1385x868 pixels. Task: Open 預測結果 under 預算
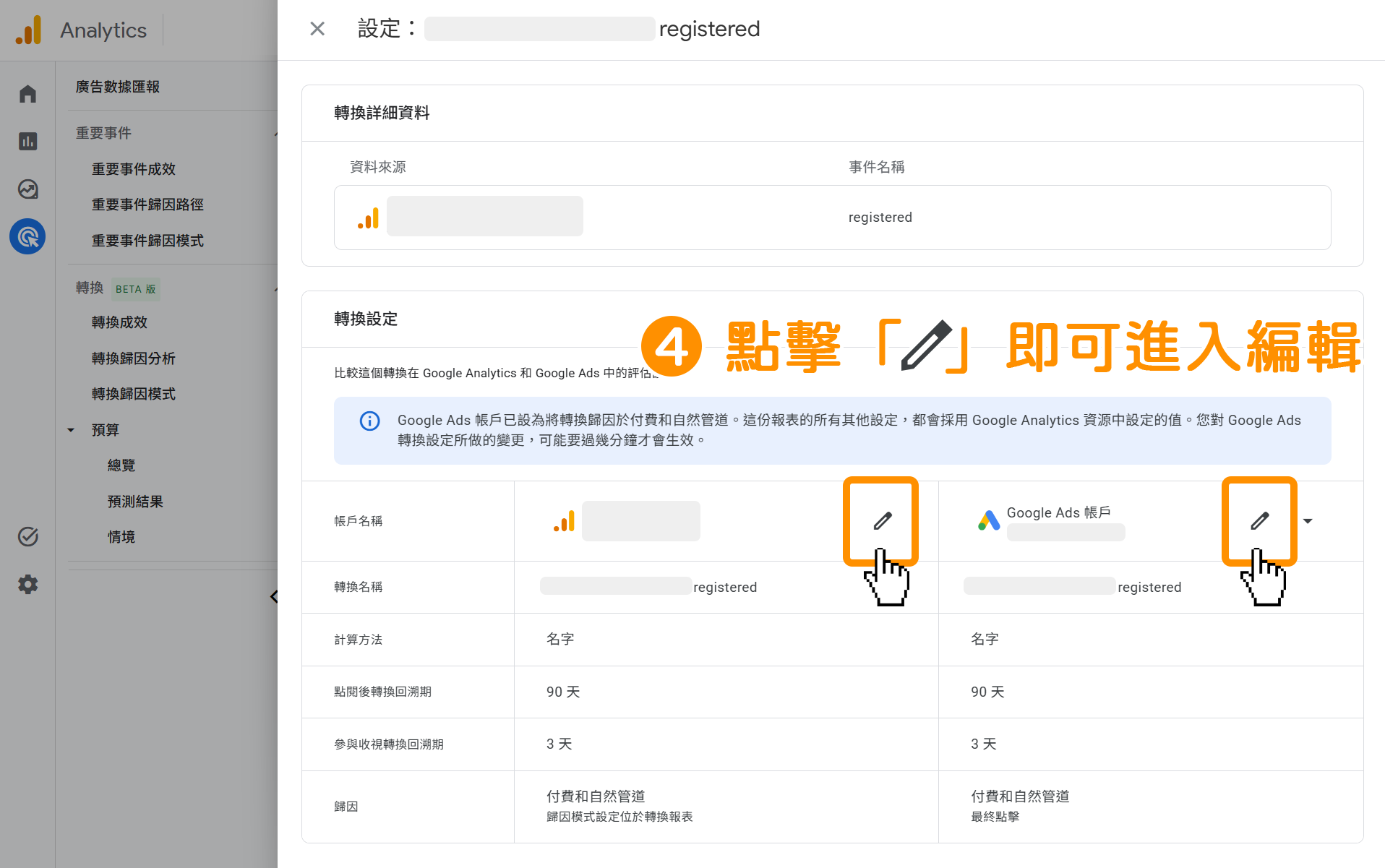click(x=135, y=502)
